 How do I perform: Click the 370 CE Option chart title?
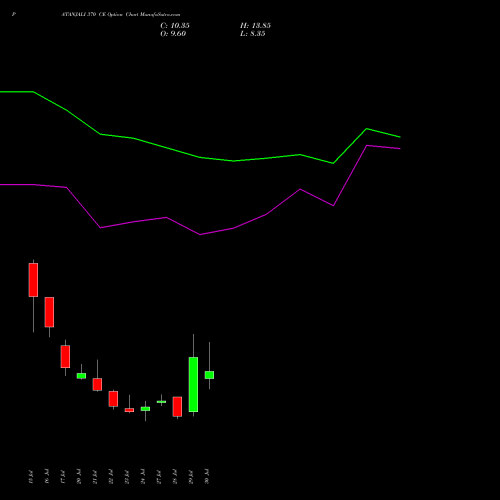(x=121, y=15)
